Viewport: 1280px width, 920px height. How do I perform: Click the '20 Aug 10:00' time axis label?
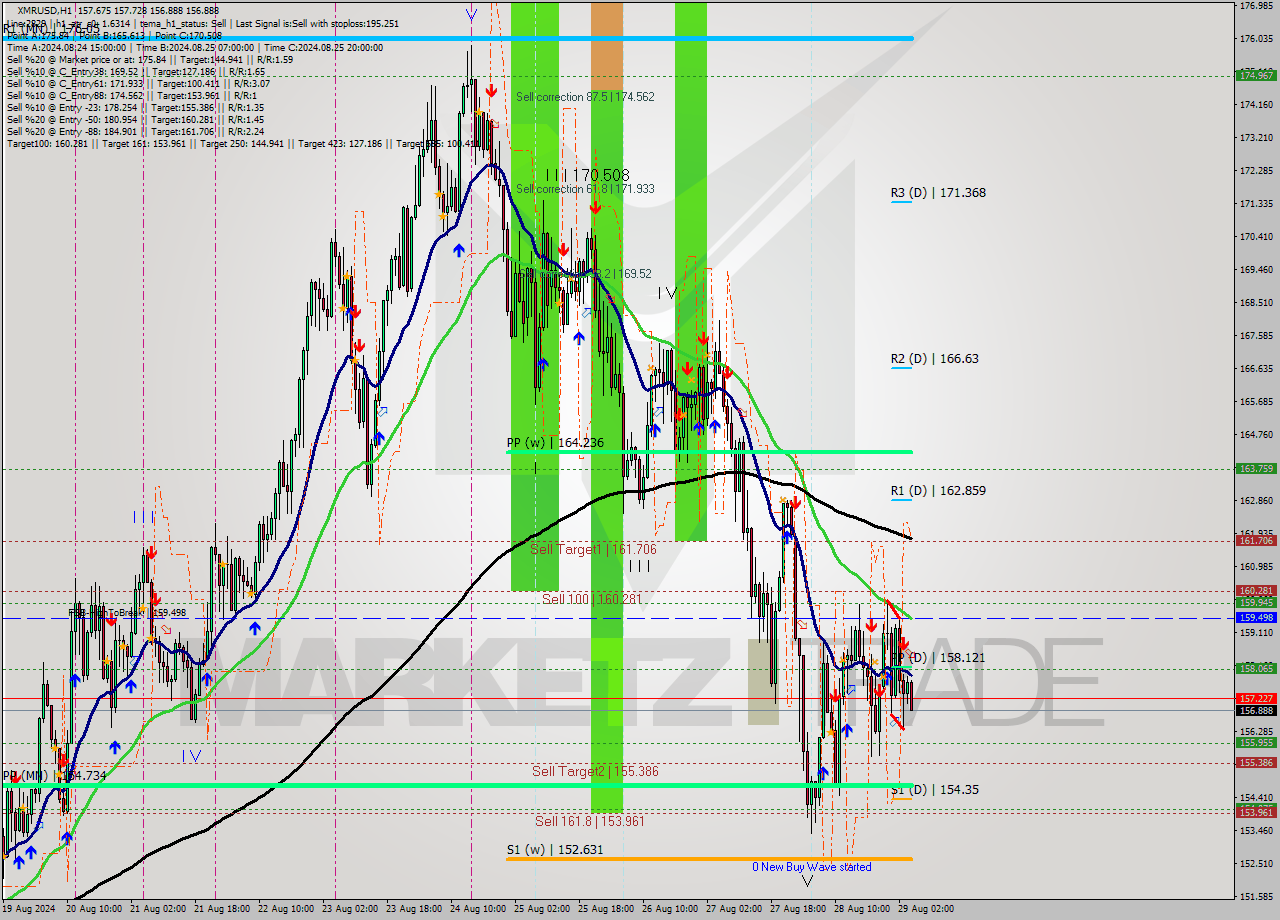pyautogui.click(x=94, y=909)
